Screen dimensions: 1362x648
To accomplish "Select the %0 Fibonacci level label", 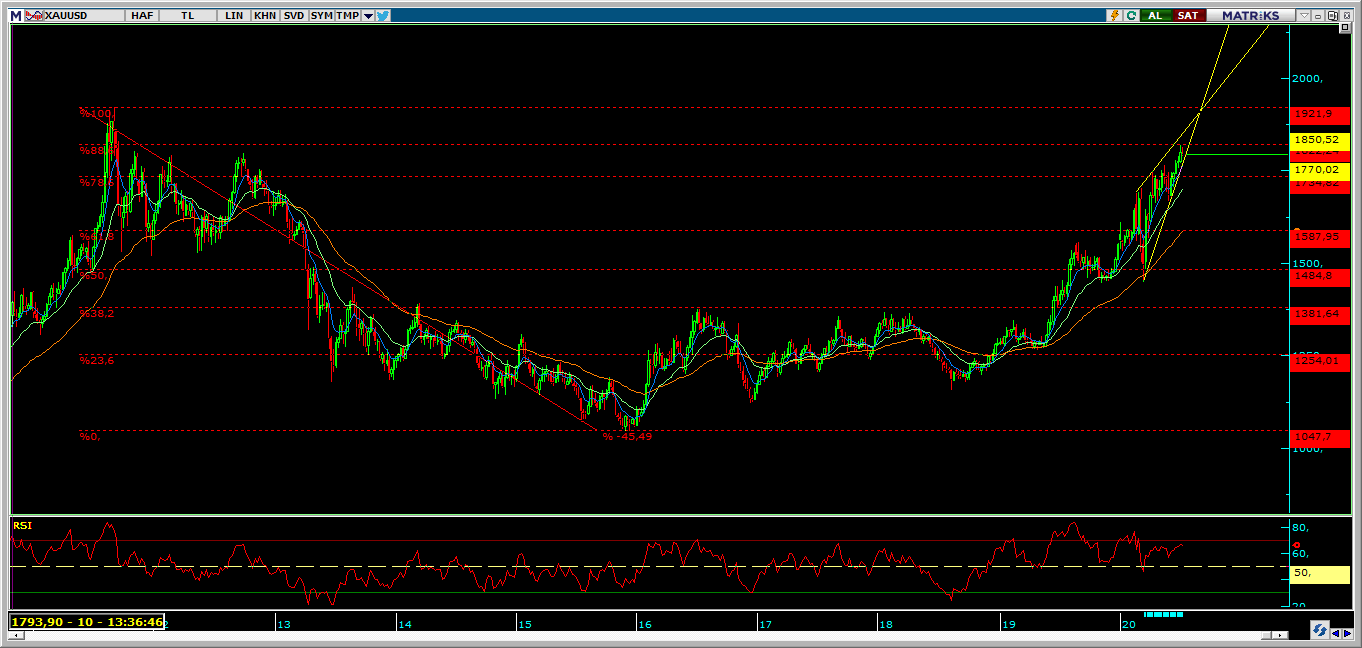I will pos(90,436).
